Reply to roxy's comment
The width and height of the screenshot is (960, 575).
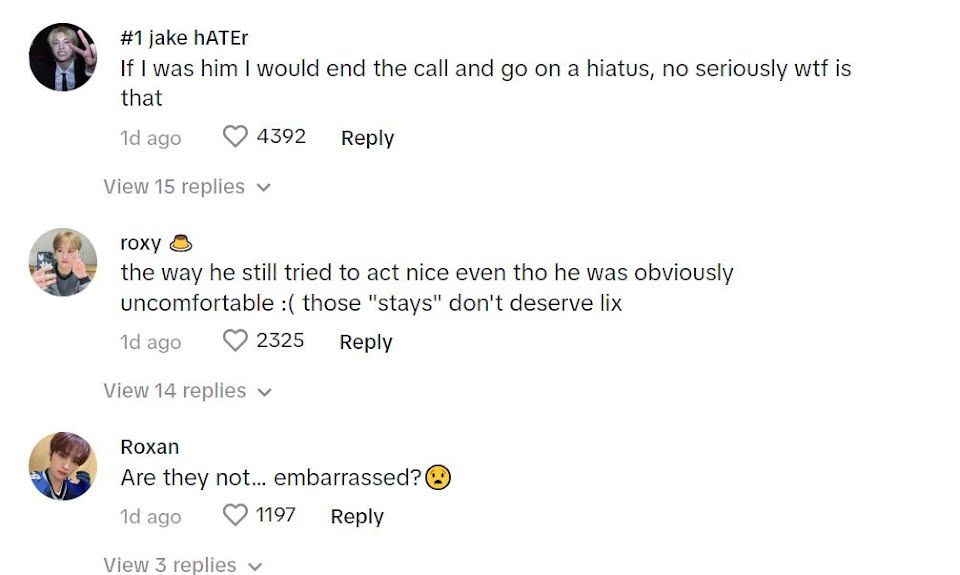(x=366, y=342)
